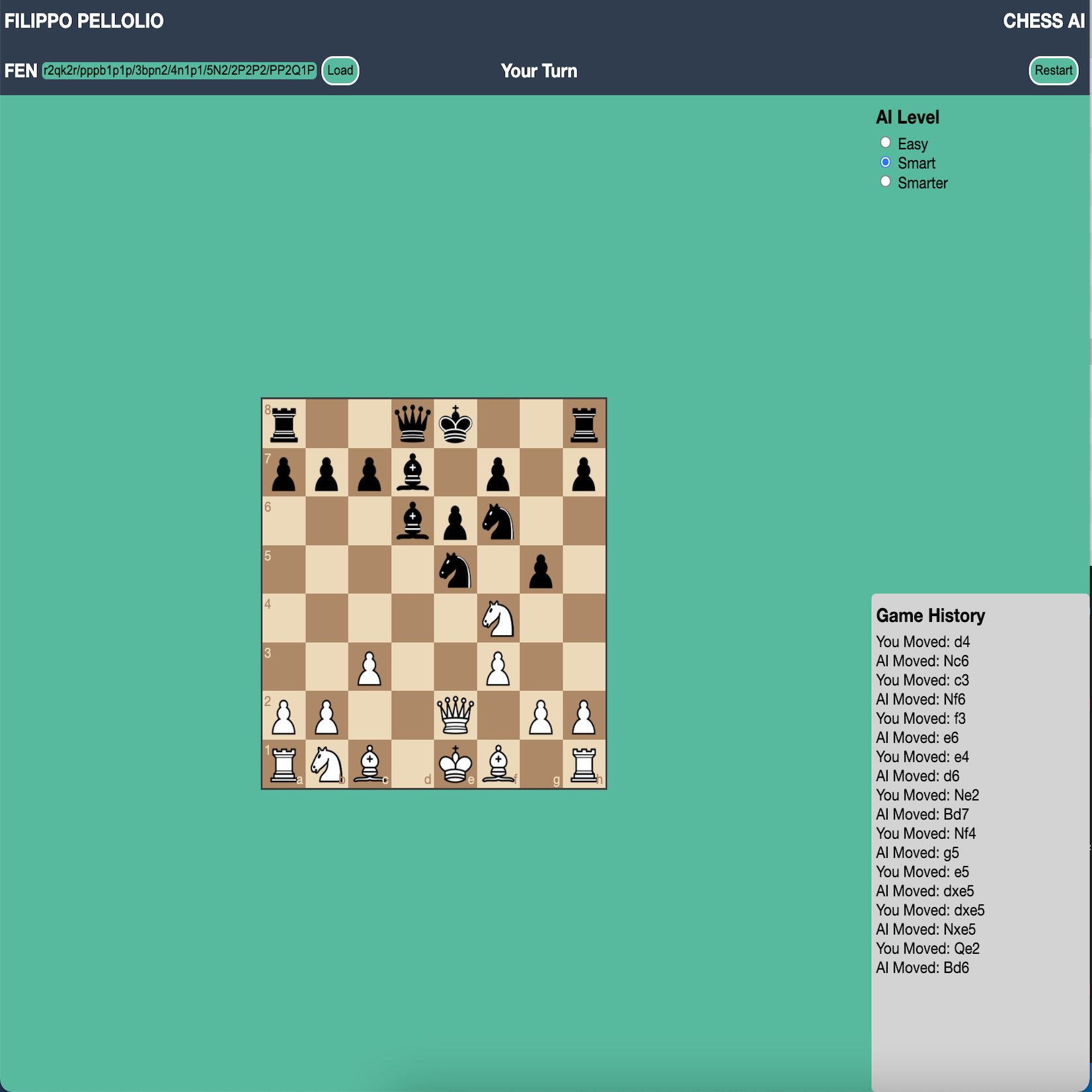Select the white bishop on c1

pyautogui.click(x=370, y=764)
